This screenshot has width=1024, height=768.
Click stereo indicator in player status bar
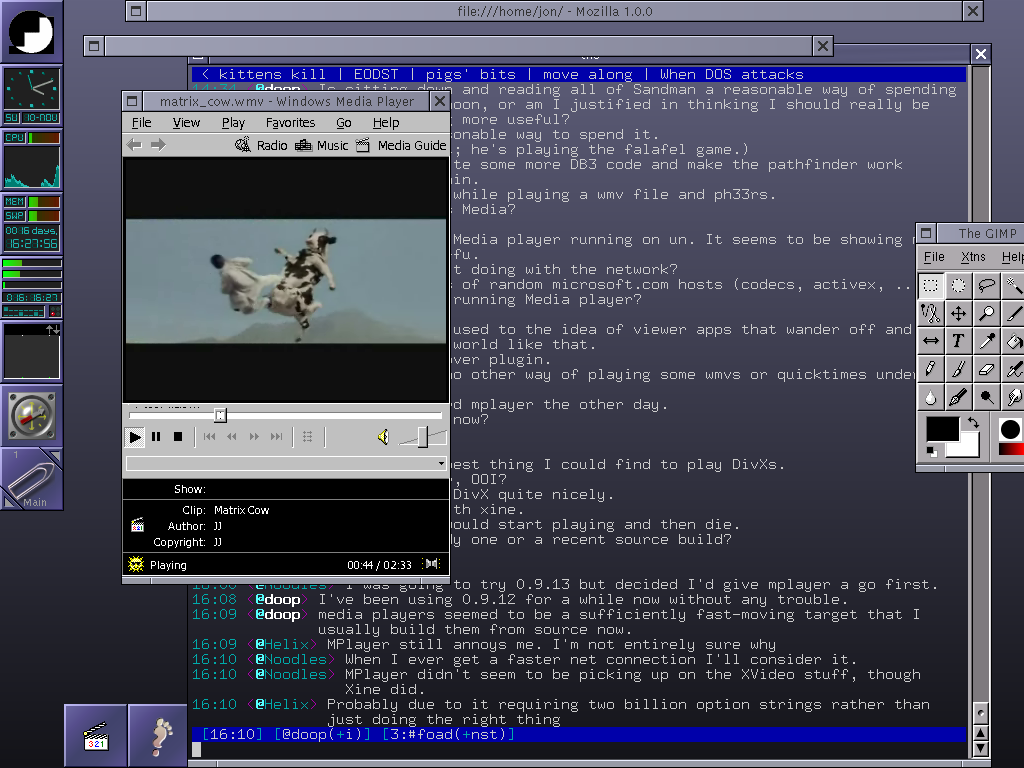pyautogui.click(x=432, y=564)
